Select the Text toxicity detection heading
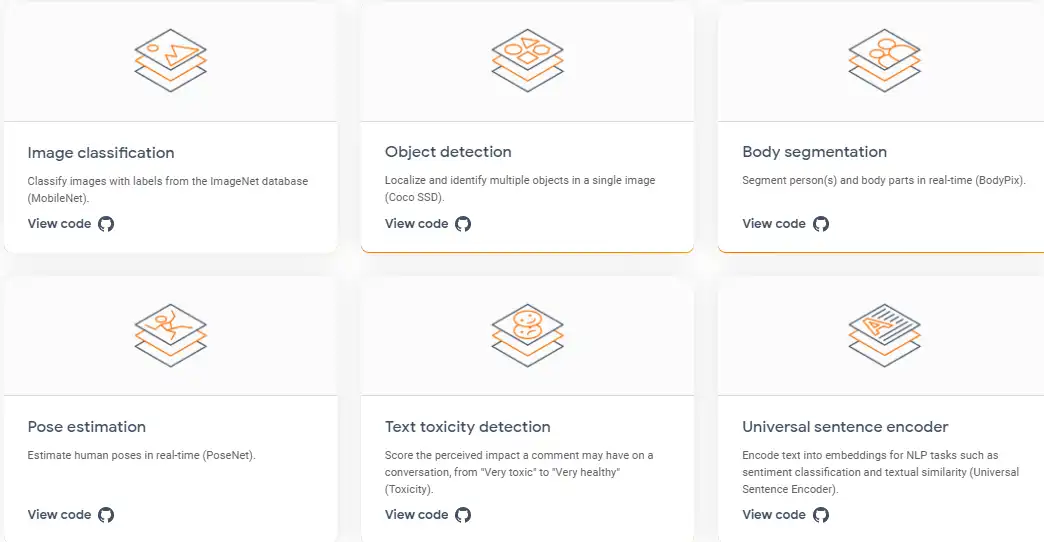The image size is (1044, 542). tap(467, 427)
